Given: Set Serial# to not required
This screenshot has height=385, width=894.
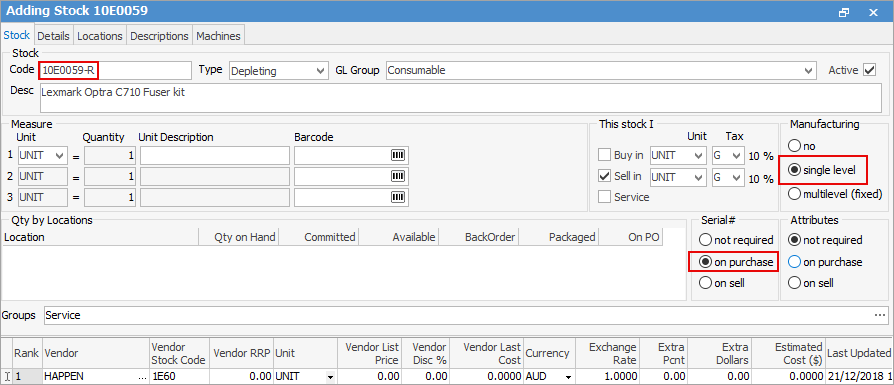Looking at the screenshot, I should (x=706, y=240).
